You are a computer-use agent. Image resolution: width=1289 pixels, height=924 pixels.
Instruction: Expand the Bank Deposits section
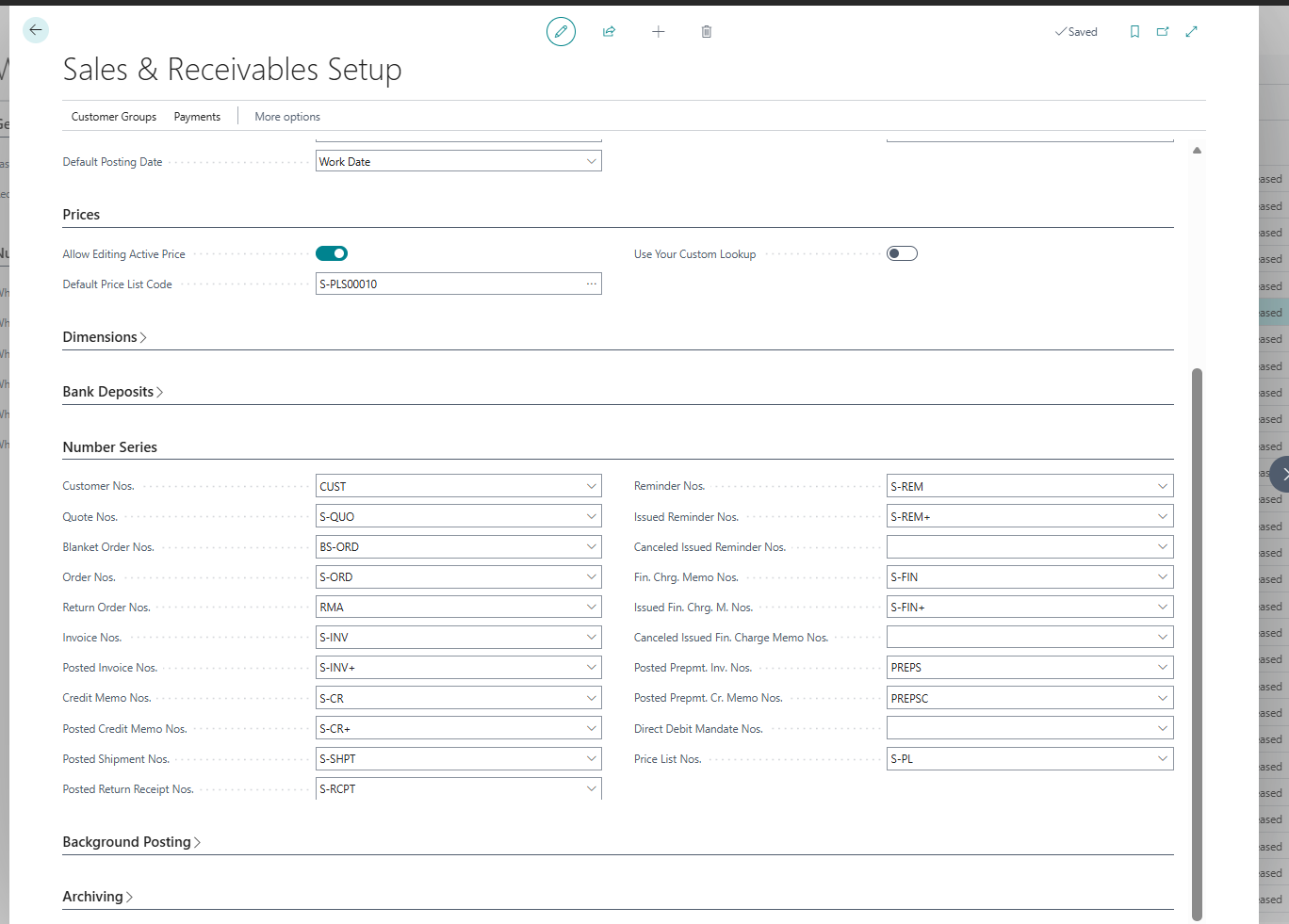(x=113, y=392)
